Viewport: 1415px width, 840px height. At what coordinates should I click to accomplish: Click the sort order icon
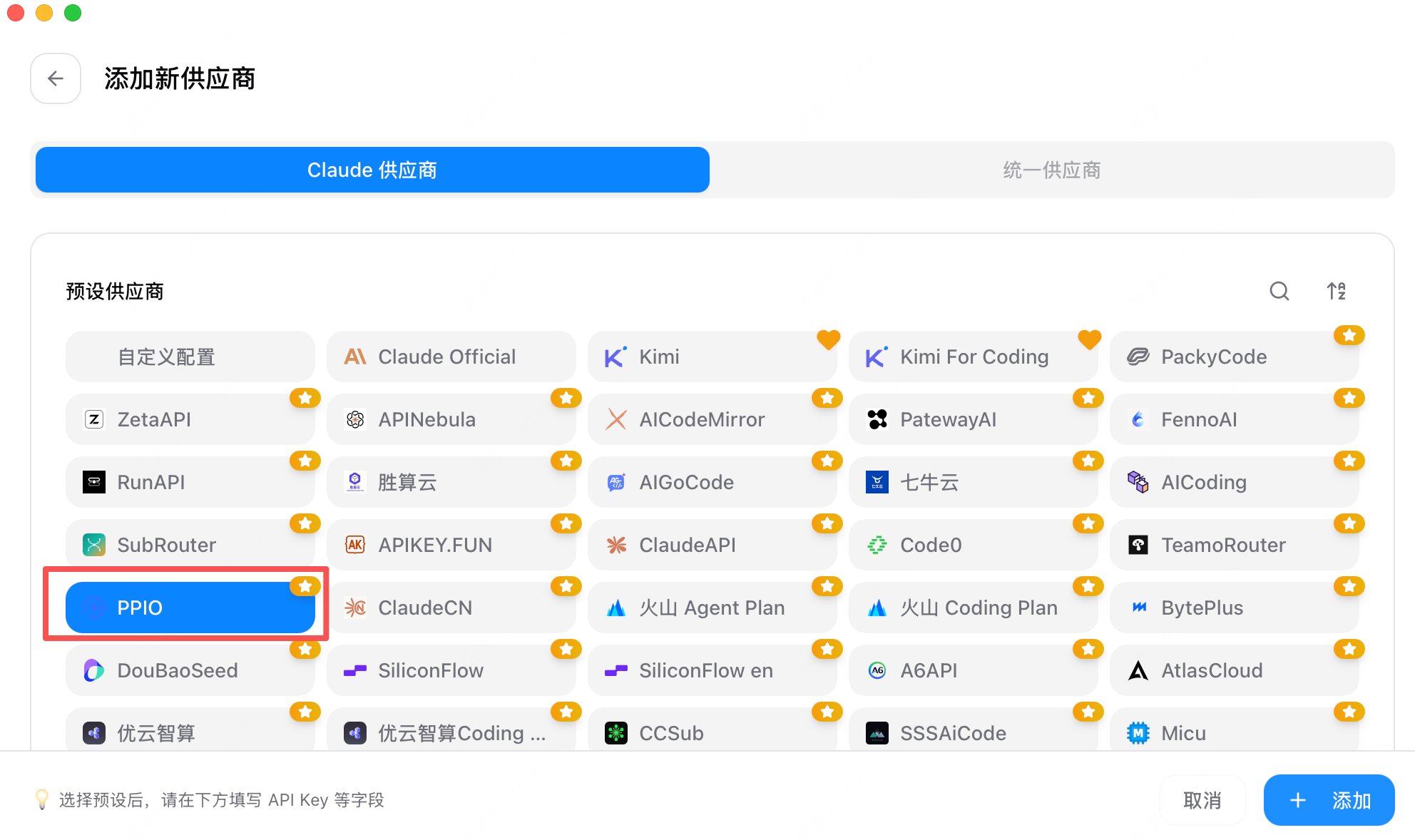coord(1336,291)
